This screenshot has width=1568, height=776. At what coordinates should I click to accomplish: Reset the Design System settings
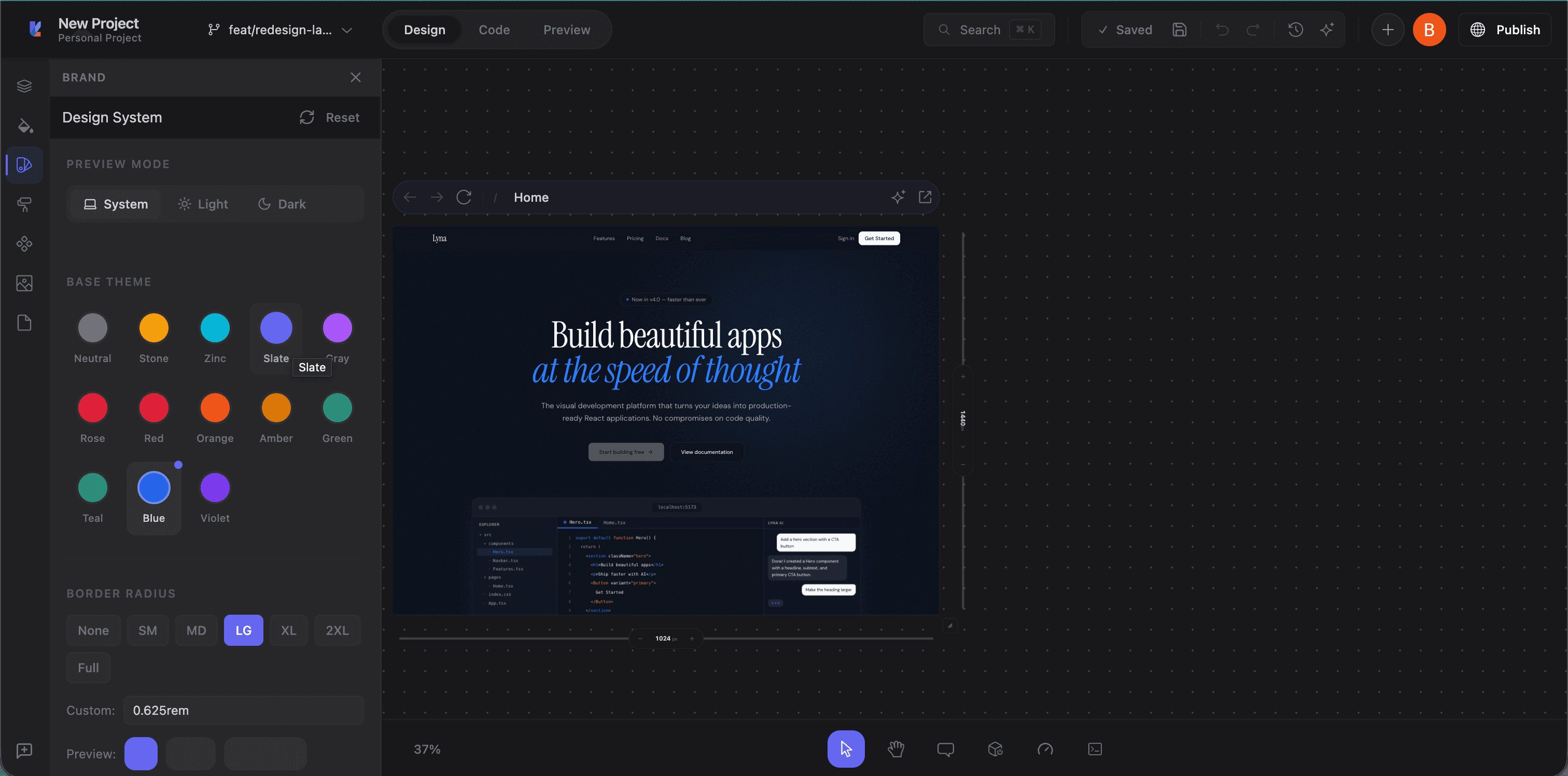(x=329, y=118)
